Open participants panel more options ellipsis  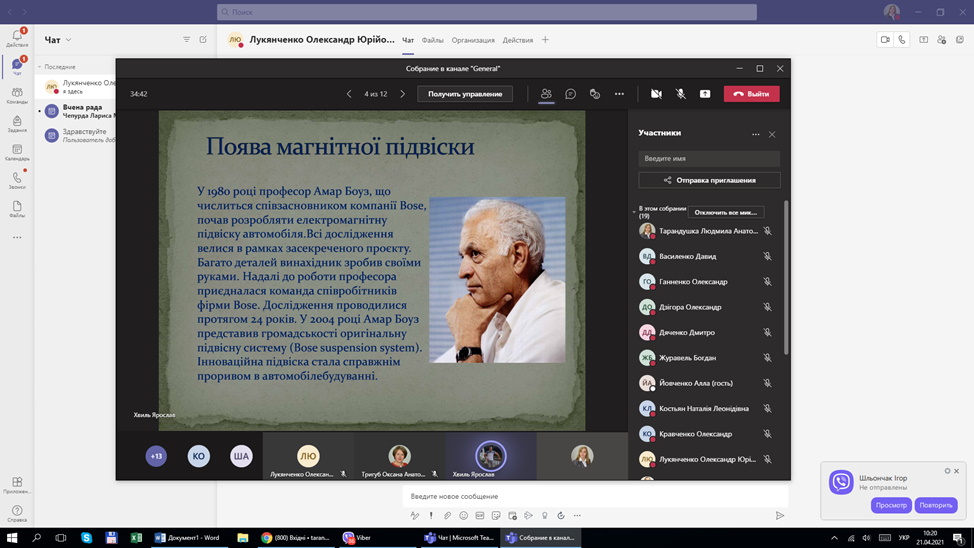755,134
